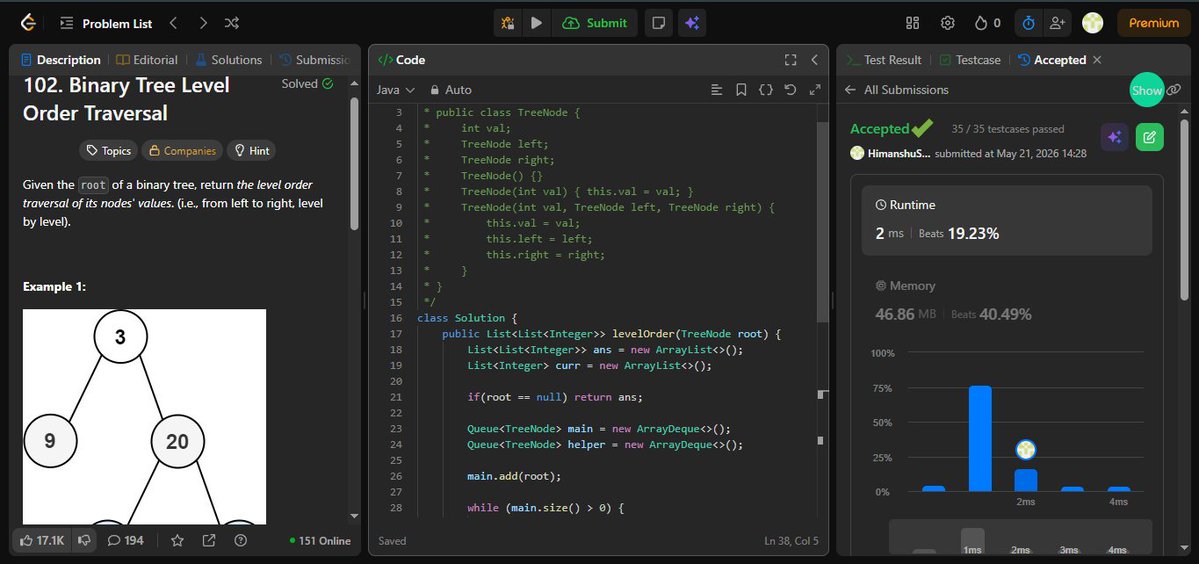Screen dimensions: 1199x564
Task: Open the help question mark icon
Action: 241,540
